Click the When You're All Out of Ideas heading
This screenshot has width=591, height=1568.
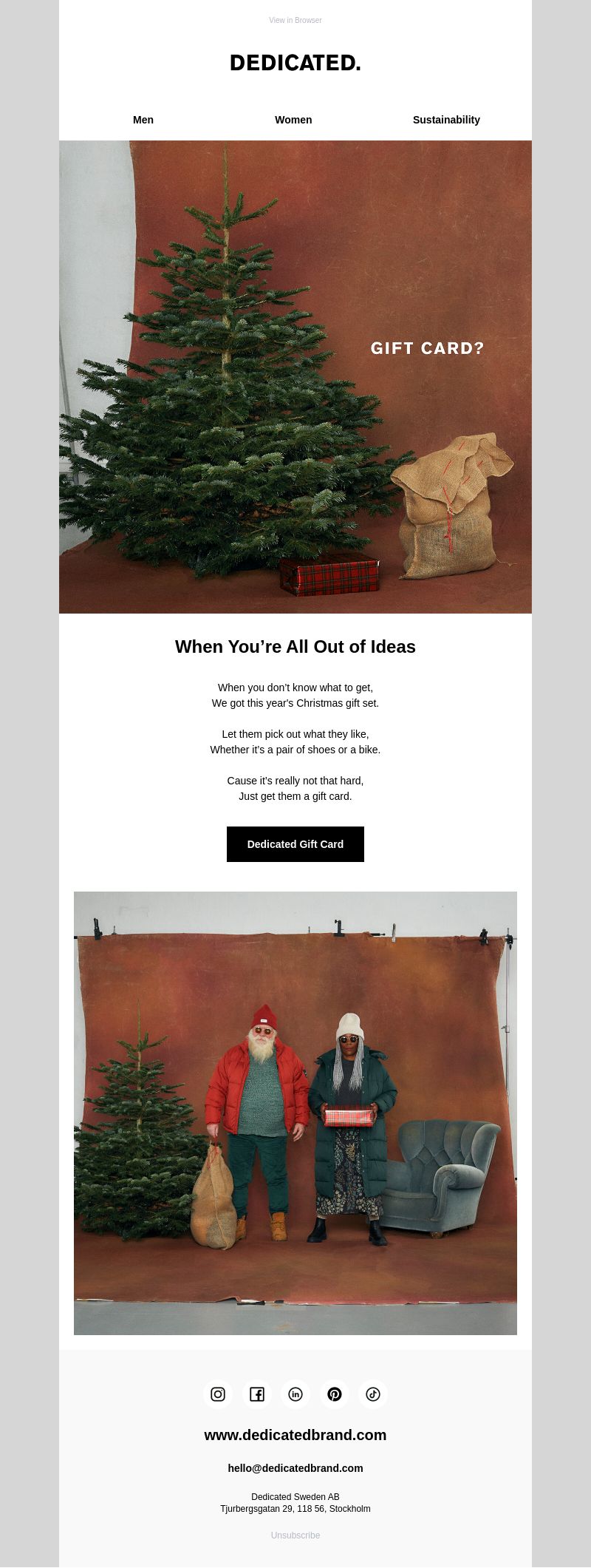point(295,647)
